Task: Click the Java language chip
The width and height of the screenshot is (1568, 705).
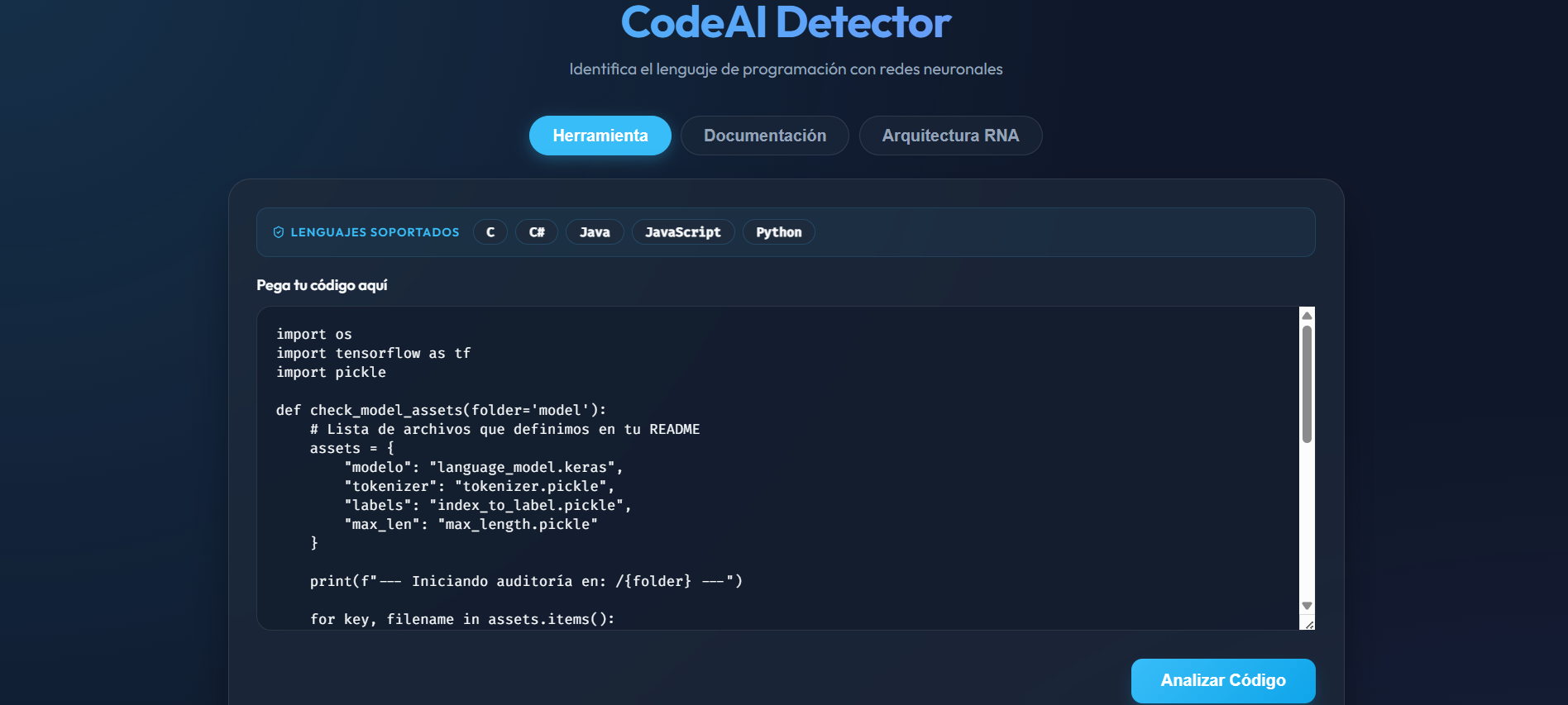Action: 595,232
